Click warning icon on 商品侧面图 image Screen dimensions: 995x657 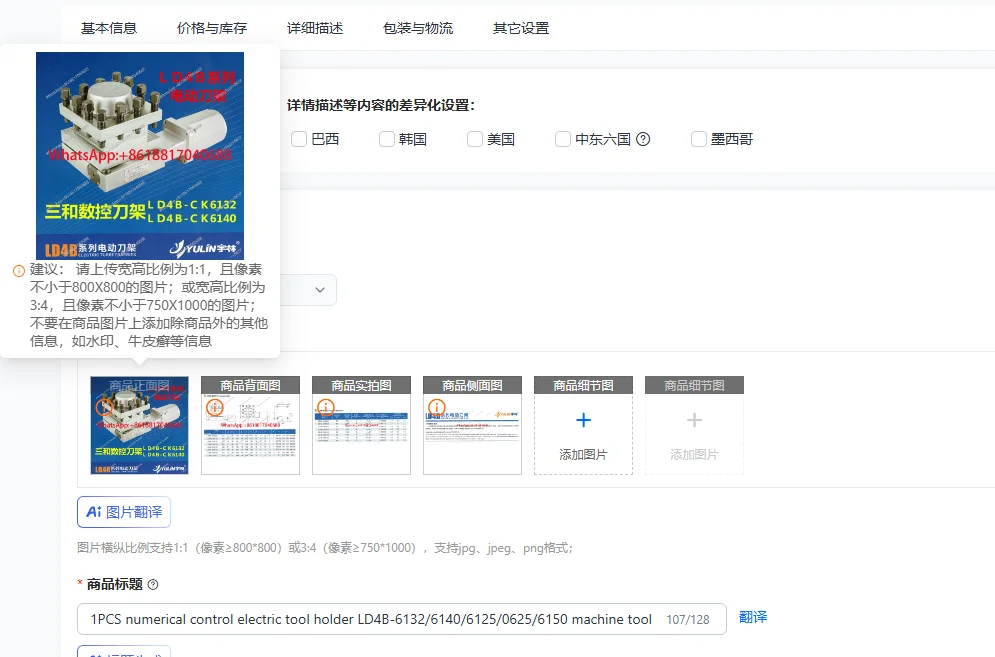(x=437, y=407)
